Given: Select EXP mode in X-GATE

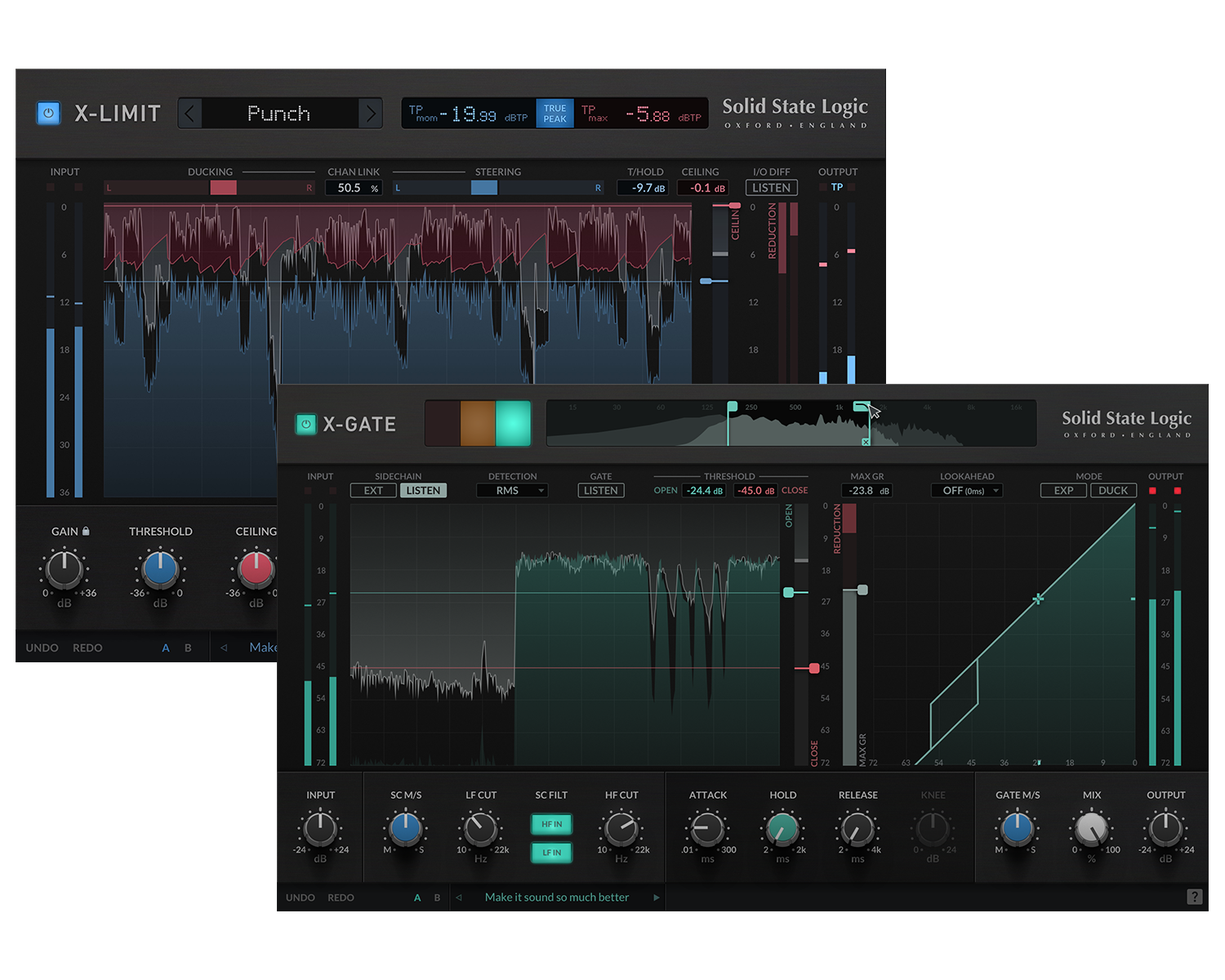Looking at the screenshot, I should coord(1063,490).
